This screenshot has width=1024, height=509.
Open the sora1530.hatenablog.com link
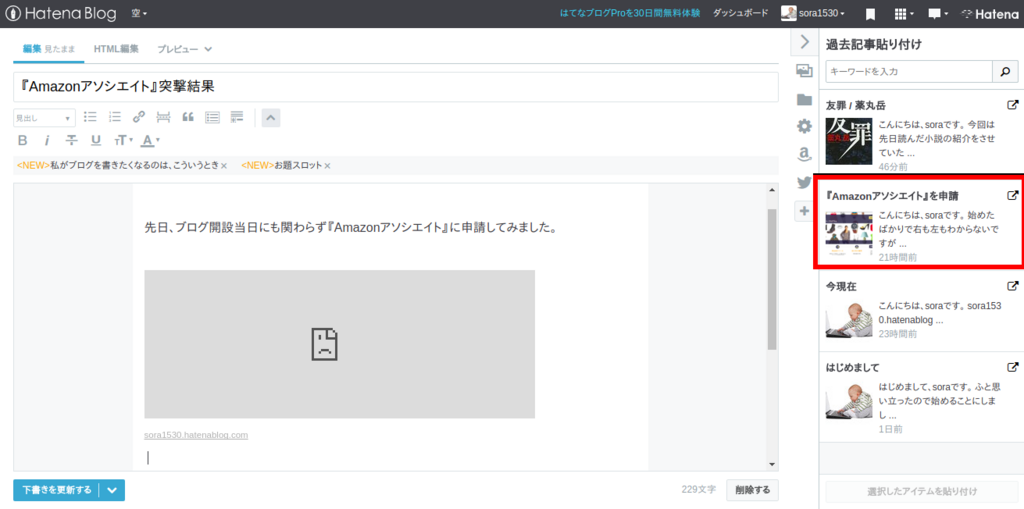point(196,435)
